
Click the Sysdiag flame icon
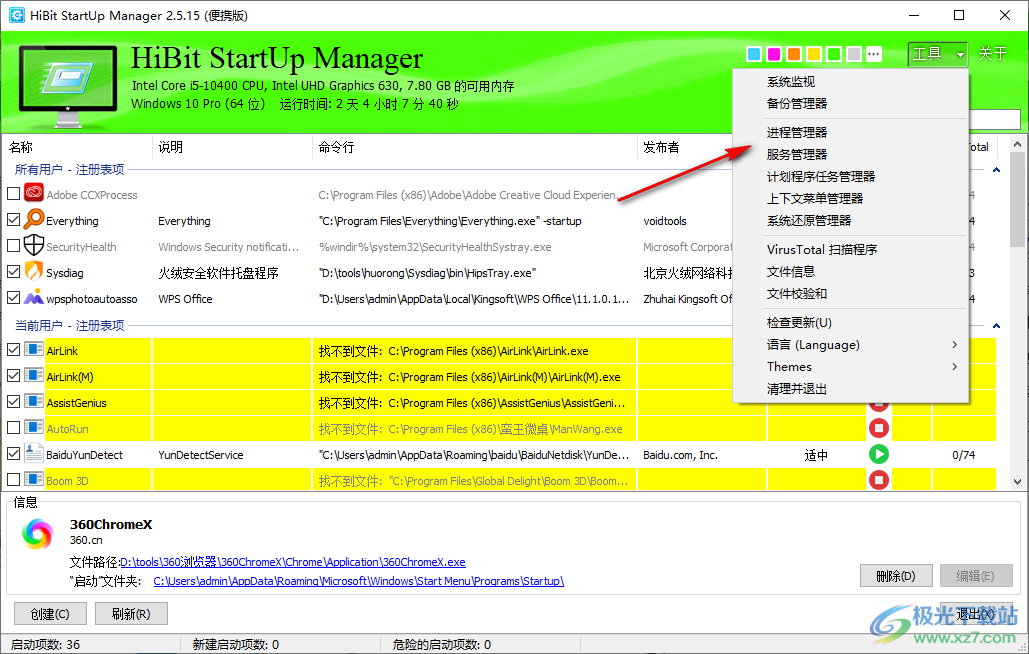[x=33, y=271]
